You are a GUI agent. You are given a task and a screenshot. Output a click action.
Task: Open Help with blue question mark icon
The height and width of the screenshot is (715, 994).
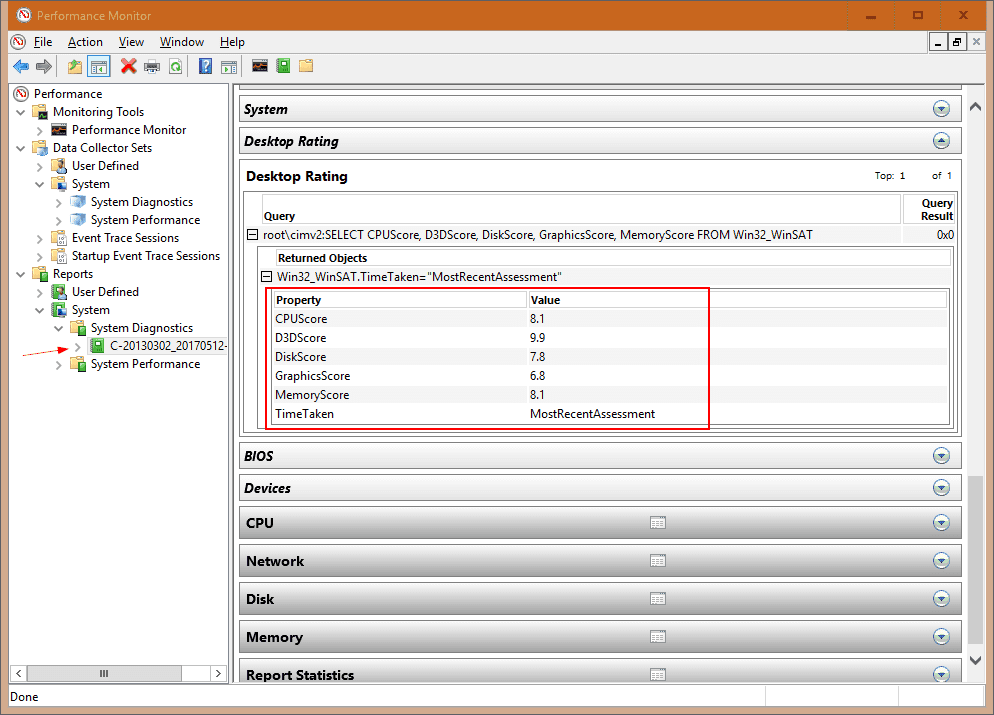pos(205,66)
